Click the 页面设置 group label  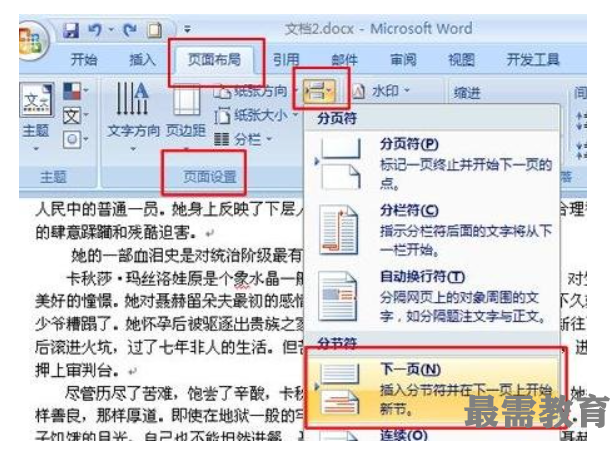pos(209,176)
